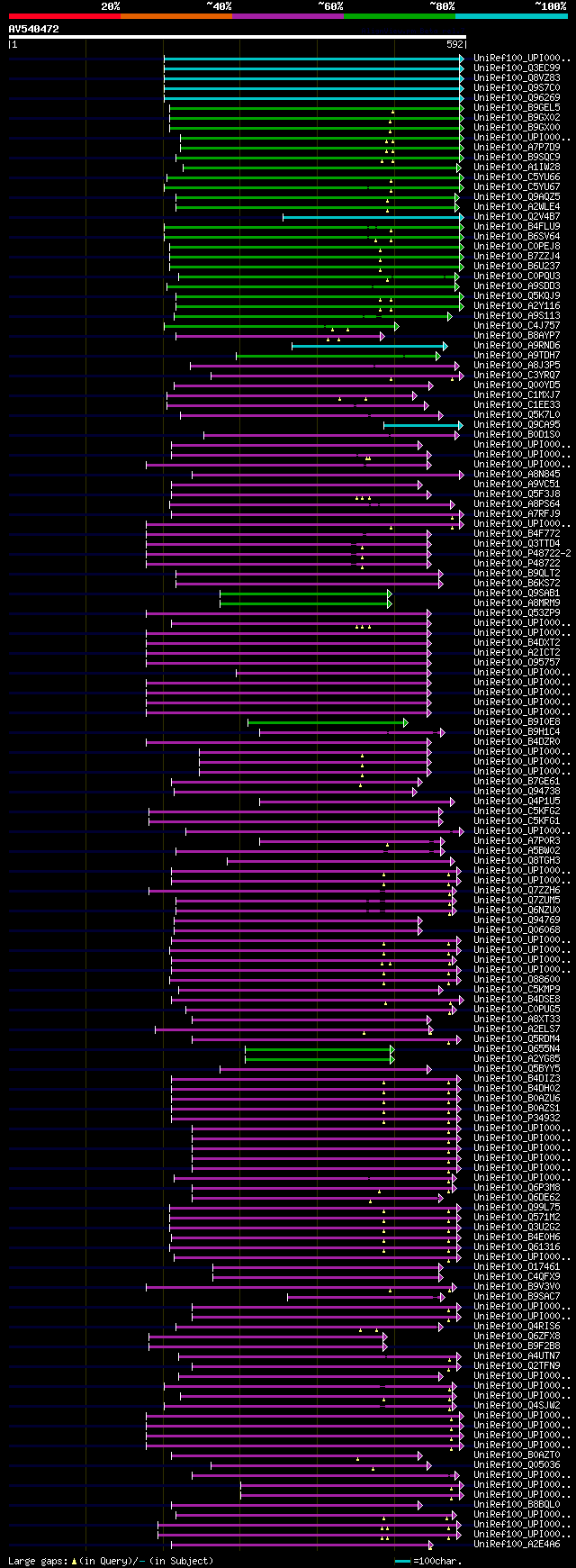The width and height of the screenshot is (576, 1568).
Task: Click the red 20% identity legend segment
Action: point(64,15)
